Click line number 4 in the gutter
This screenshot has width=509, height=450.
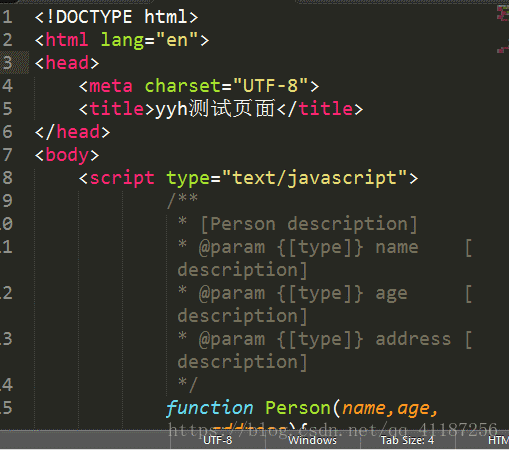(x=8, y=86)
